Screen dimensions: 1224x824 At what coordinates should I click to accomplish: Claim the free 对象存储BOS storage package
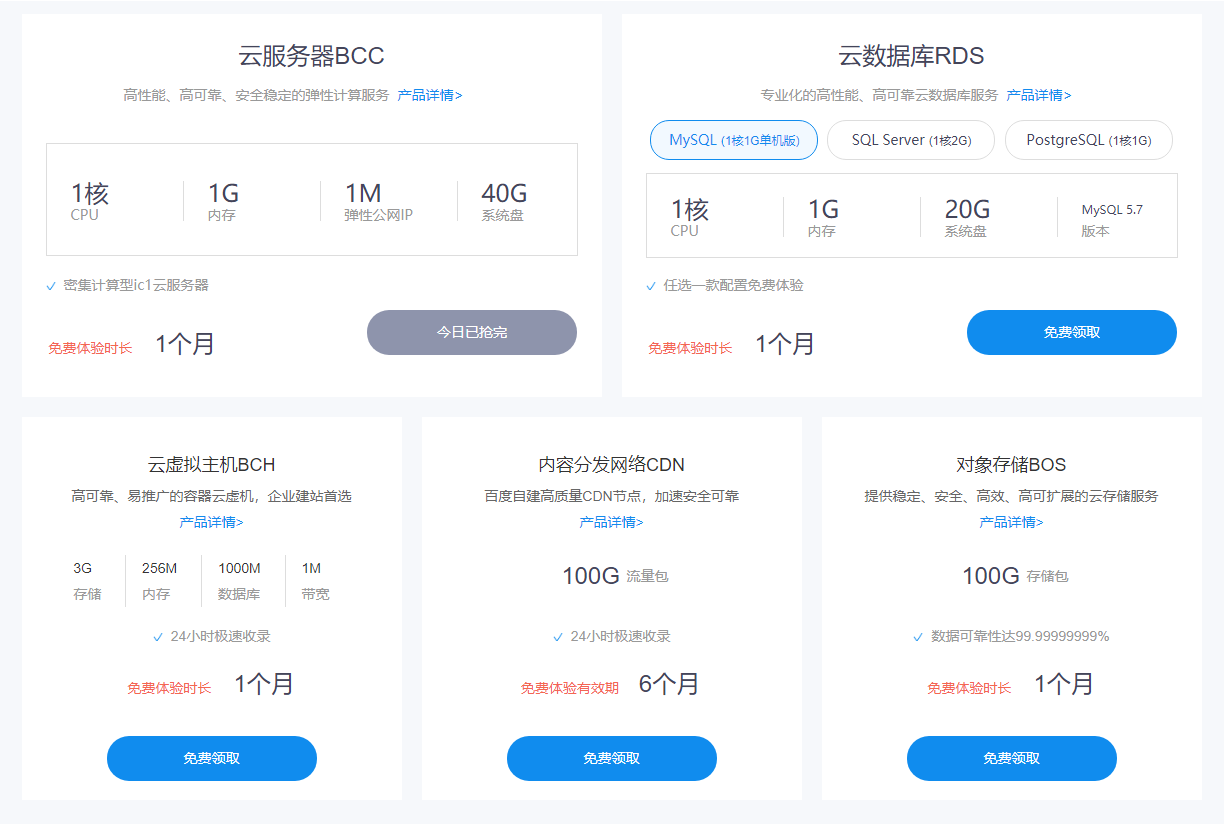(x=1011, y=758)
